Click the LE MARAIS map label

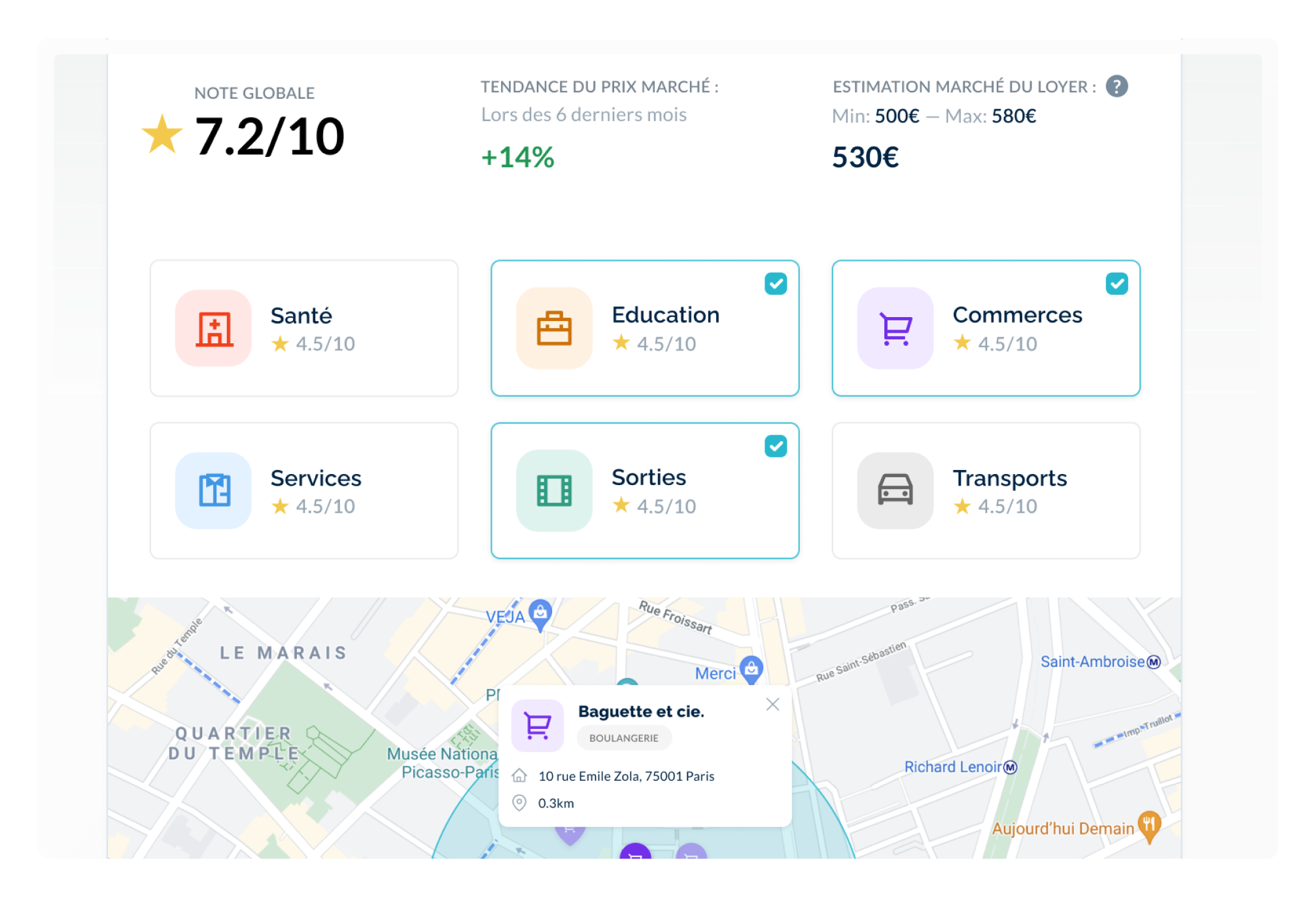pos(283,652)
